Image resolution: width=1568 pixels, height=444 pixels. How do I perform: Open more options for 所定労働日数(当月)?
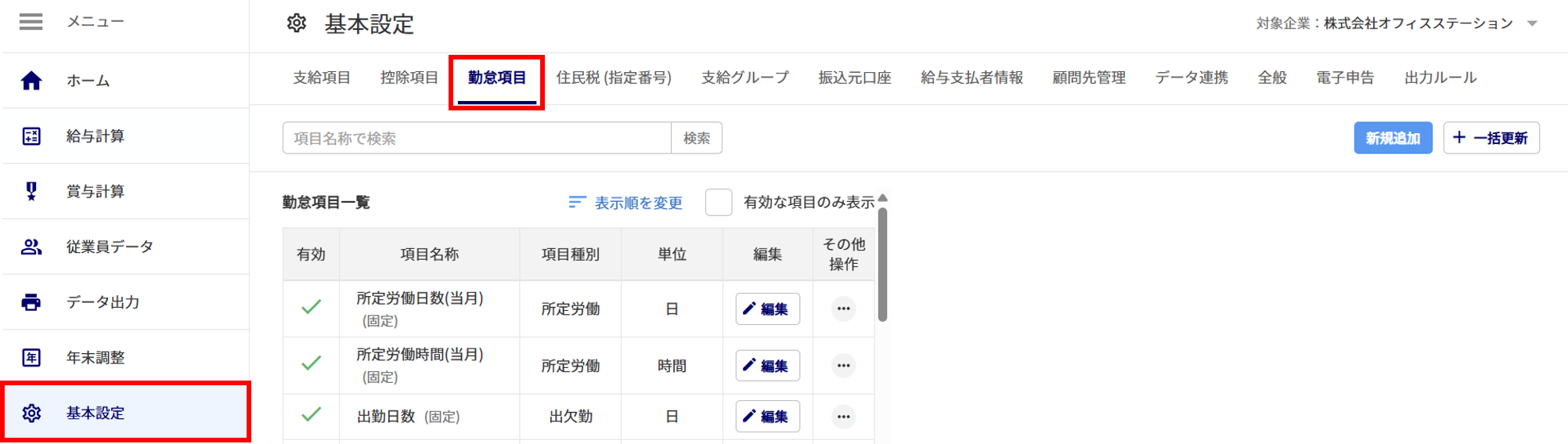pyautogui.click(x=843, y=309)
